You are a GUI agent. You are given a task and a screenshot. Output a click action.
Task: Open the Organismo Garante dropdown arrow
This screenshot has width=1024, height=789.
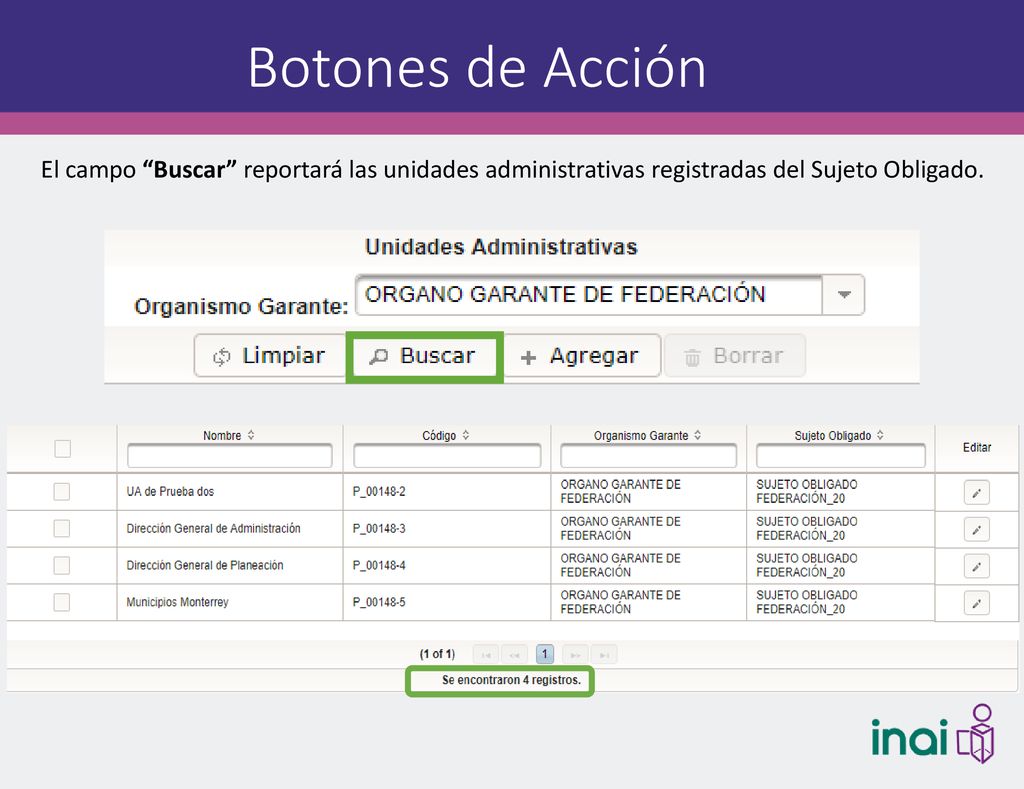click(x=844, y=295)
